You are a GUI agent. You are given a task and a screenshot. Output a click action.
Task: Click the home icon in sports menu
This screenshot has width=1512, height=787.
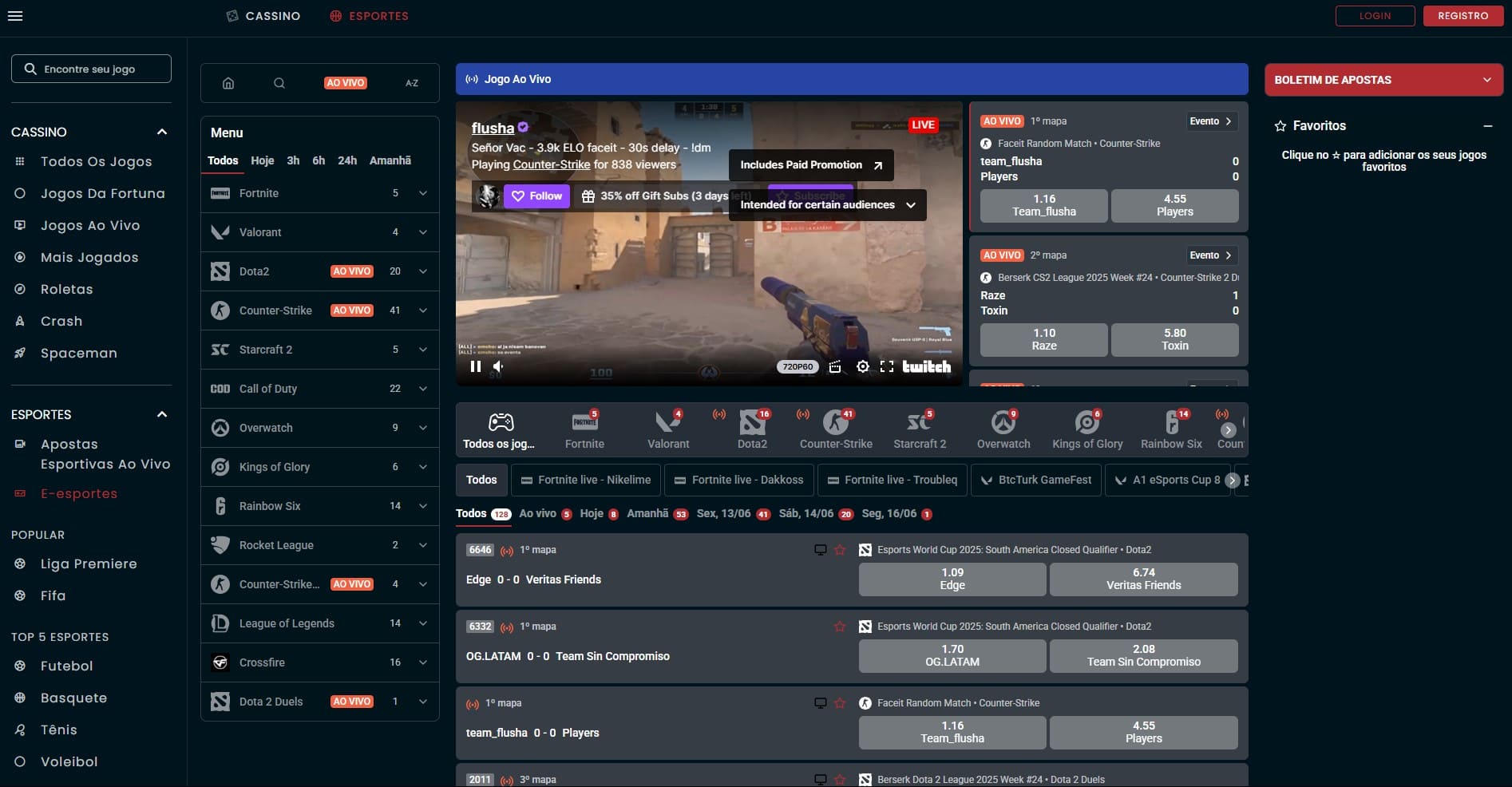[228, 83]
